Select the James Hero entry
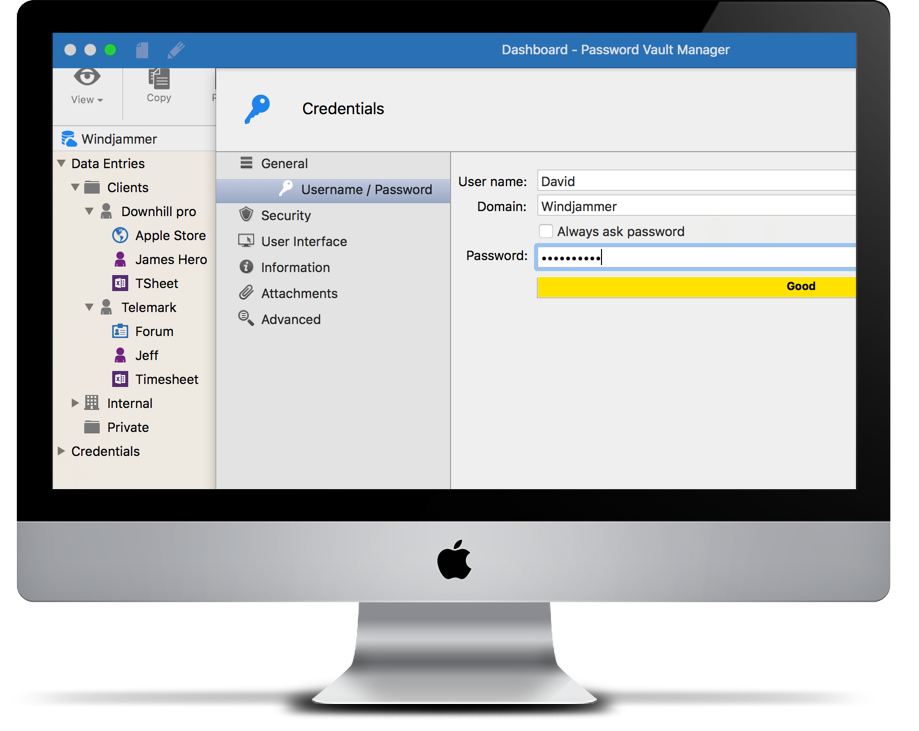The height and width of the screenshot is (731, 919). 171,260
